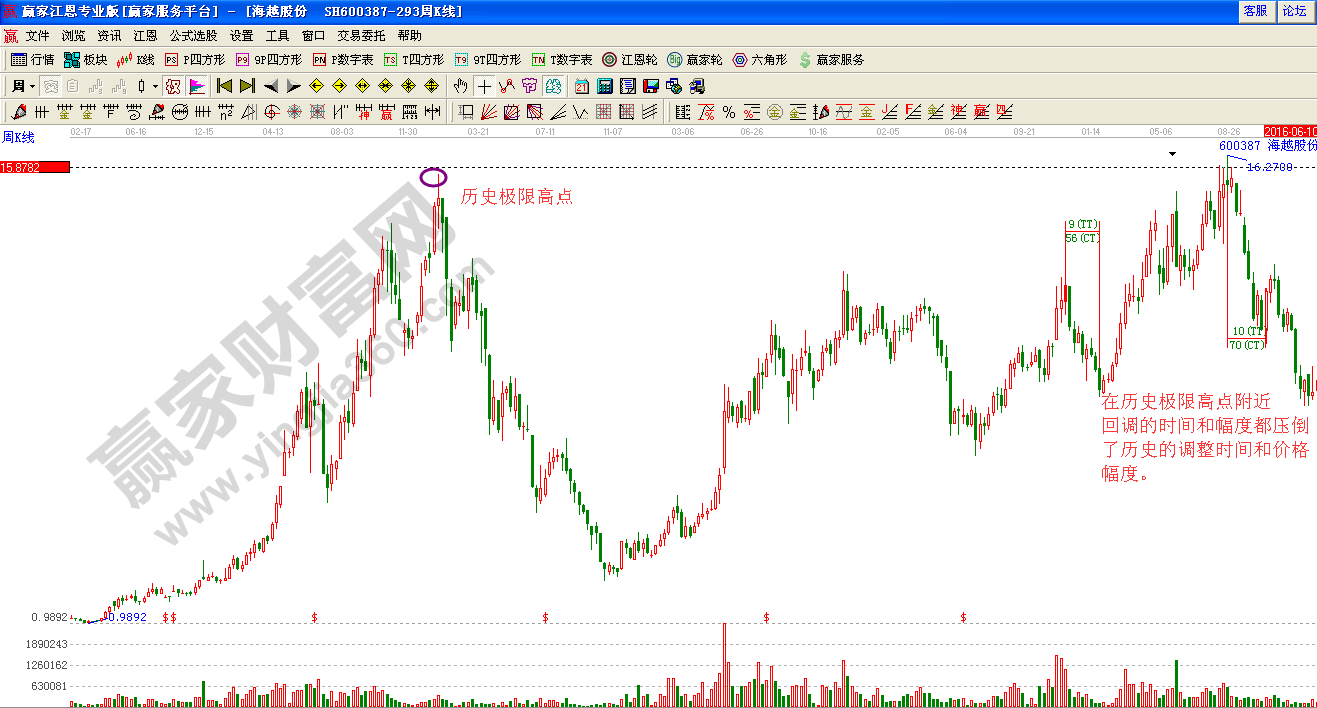The width and height of the screenshot is (1317, 708).
Task: Click the 历史极限高点 annotation text
Action: click(516, 197)
